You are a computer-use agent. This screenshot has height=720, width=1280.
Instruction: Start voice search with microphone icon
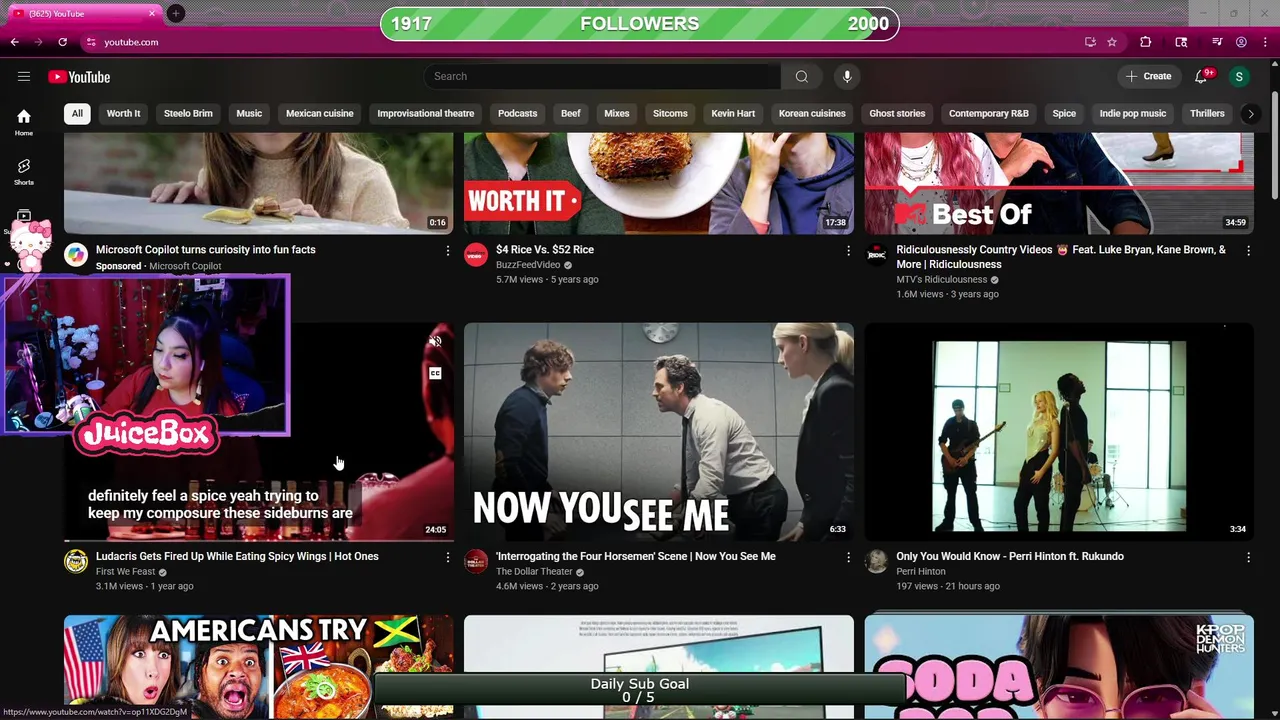pyautogui.click(x=847, y=76)
